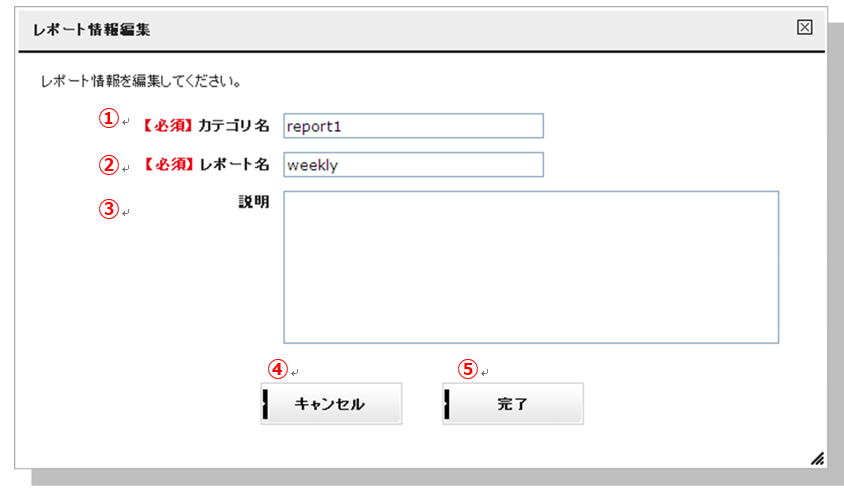Click the レポート情報編集 title text
844x493 pixels.
click(92, 30)
